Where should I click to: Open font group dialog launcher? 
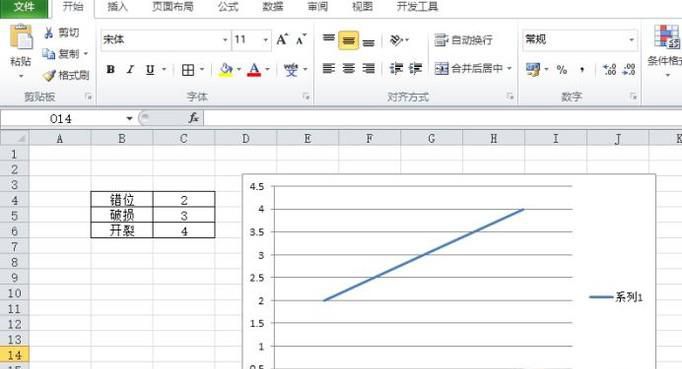[306, 97]
